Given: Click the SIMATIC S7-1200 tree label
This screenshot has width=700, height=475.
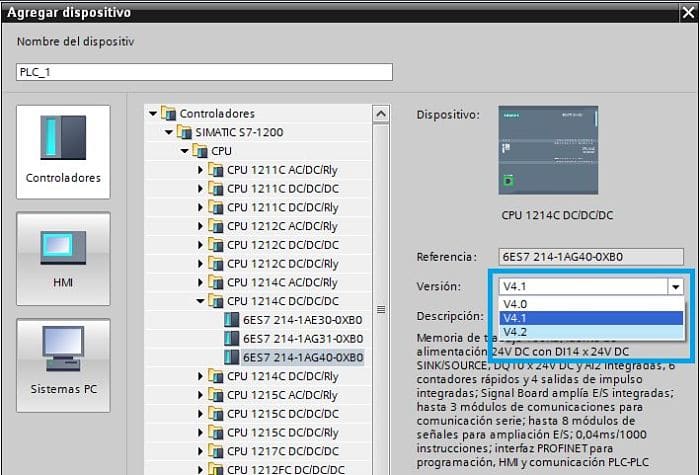Looking at the screenshot, I should [239, 132].
